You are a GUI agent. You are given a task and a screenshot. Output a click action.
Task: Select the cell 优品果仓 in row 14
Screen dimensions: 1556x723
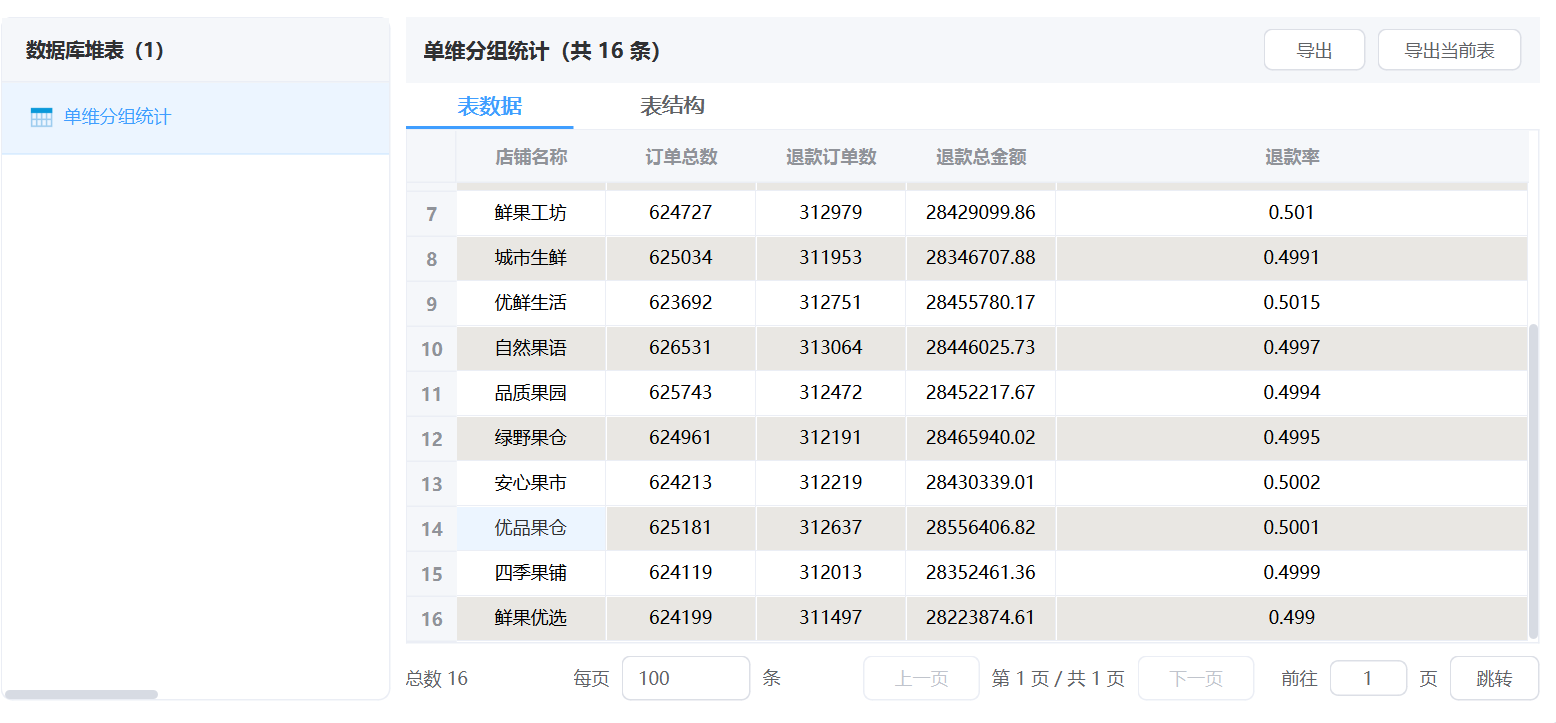(x=531, y=528)
